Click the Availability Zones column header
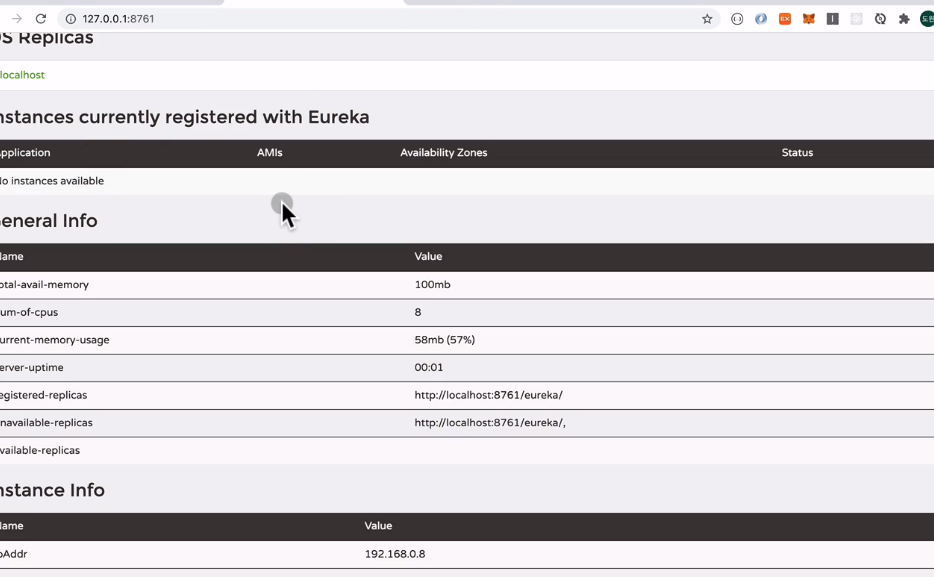Image resolution: width=934 pixels, height=577 pixels. (444, 153)
